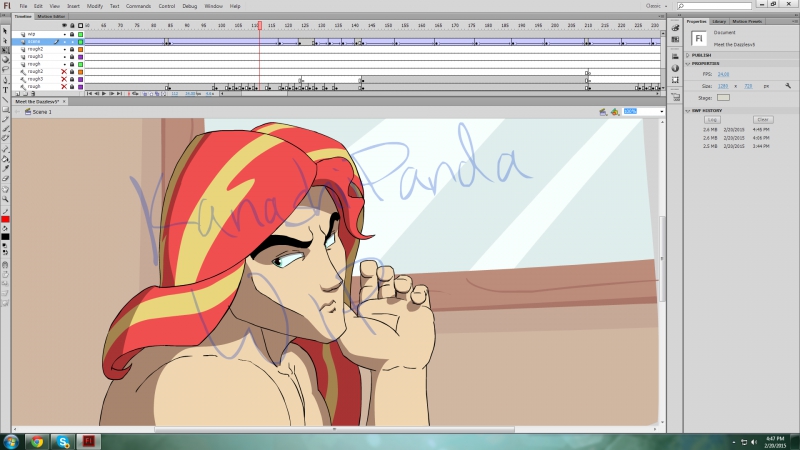Select the Selection arrow tool

[x=5, y=31]
